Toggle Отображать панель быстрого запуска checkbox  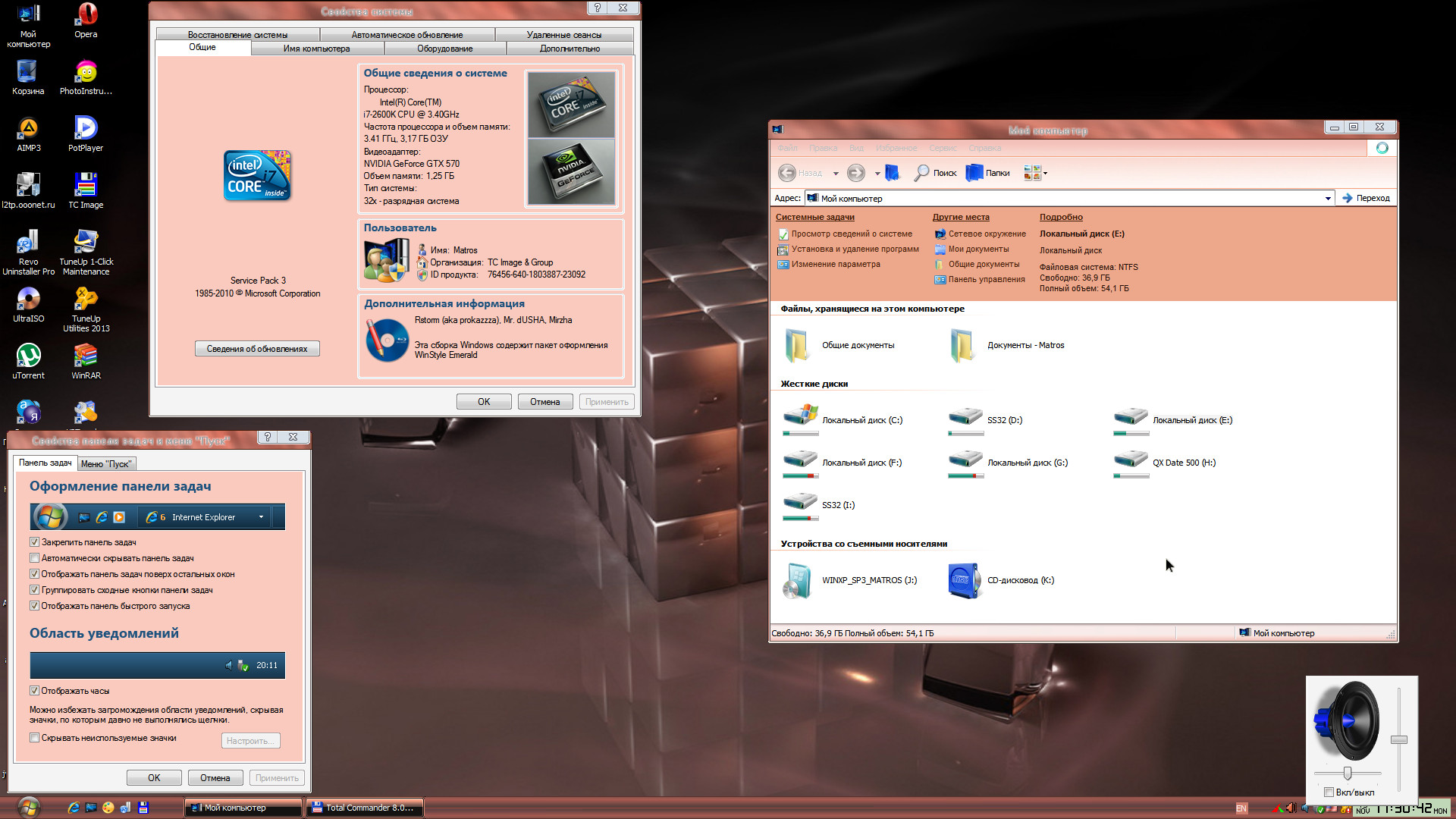(x=34, y=606)
